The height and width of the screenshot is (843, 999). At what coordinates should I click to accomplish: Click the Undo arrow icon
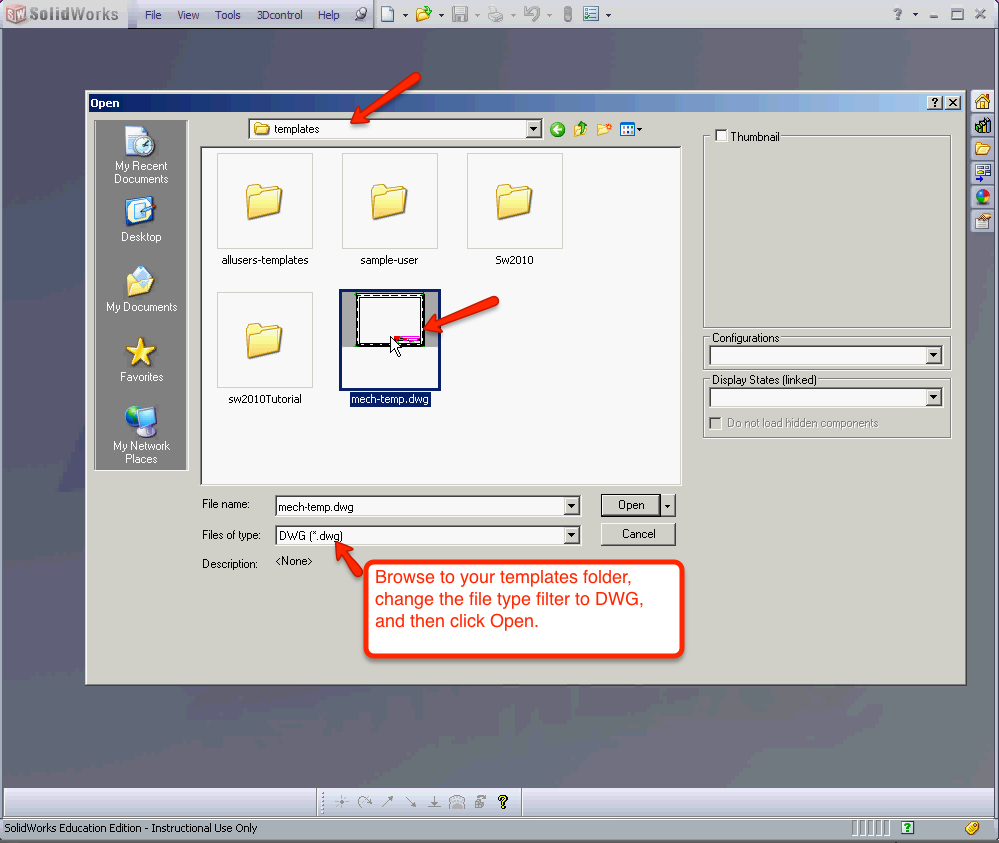pos(532,14)
